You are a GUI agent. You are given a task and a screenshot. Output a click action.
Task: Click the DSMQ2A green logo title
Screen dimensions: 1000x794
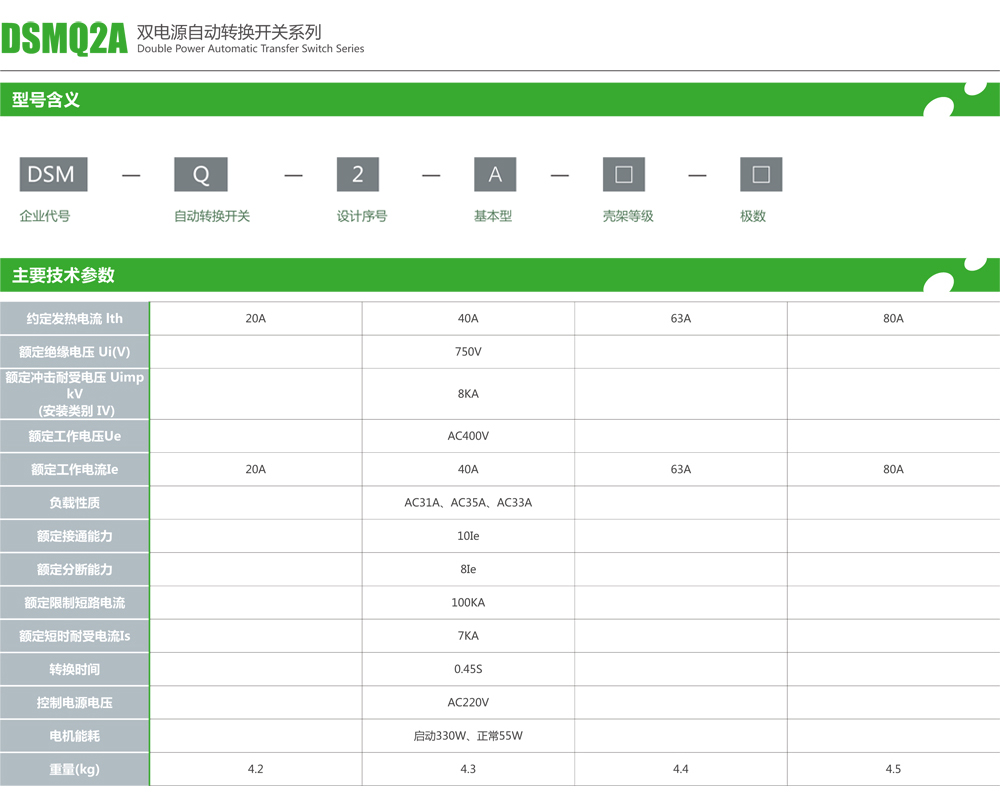(64, 40)
